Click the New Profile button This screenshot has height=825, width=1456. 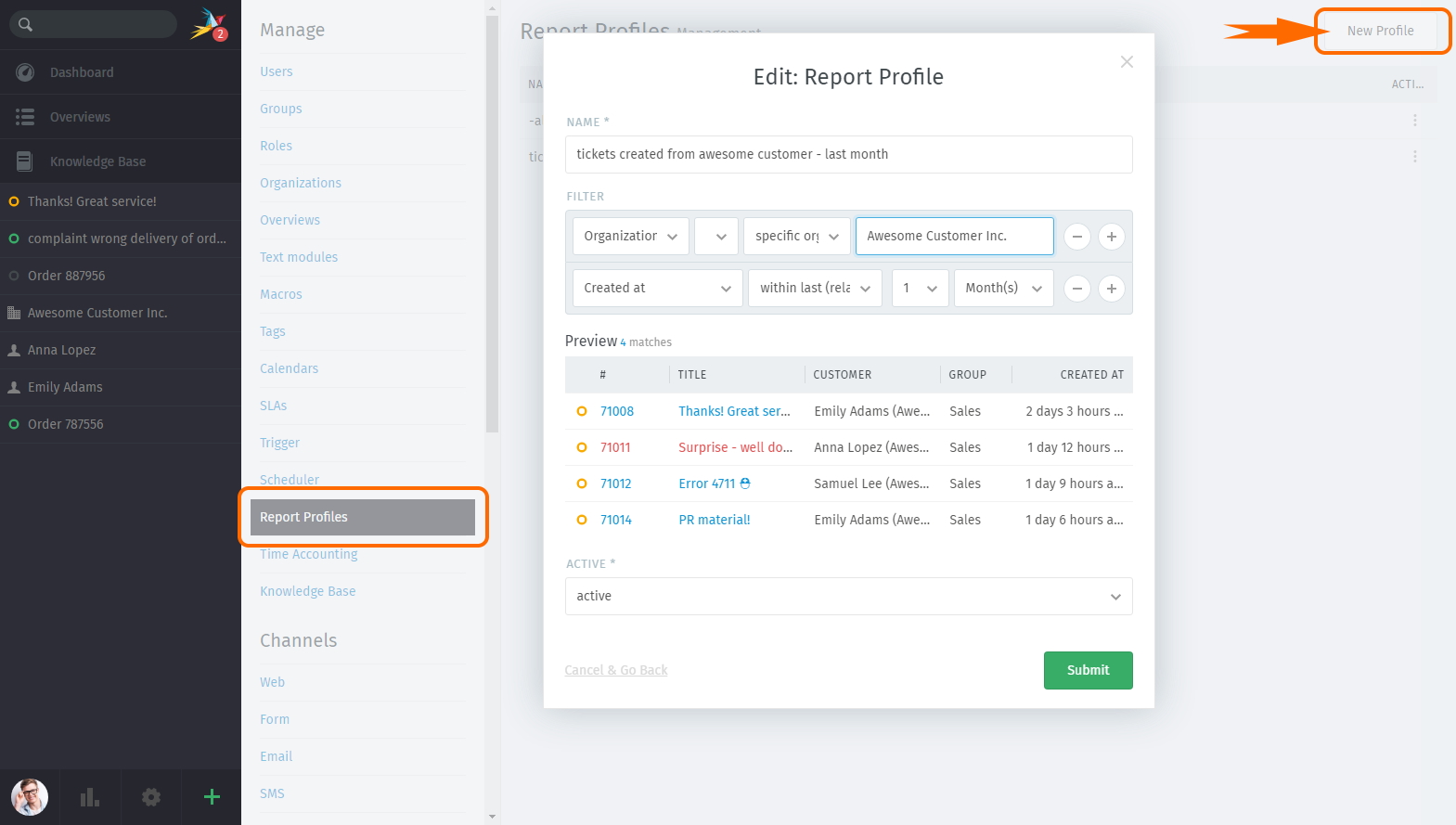(1381, 31)
